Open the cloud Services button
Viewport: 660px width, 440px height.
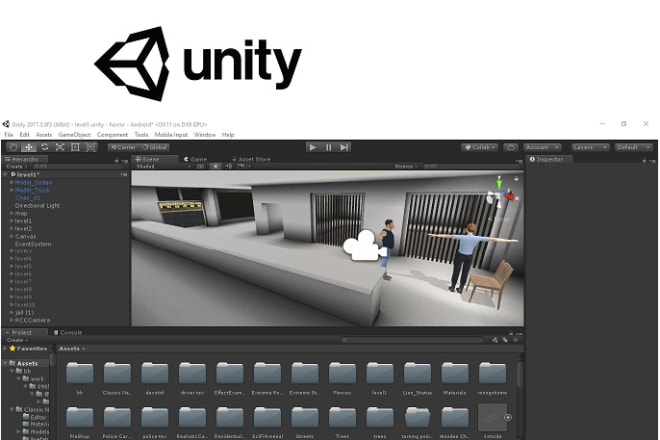[511, 147]
